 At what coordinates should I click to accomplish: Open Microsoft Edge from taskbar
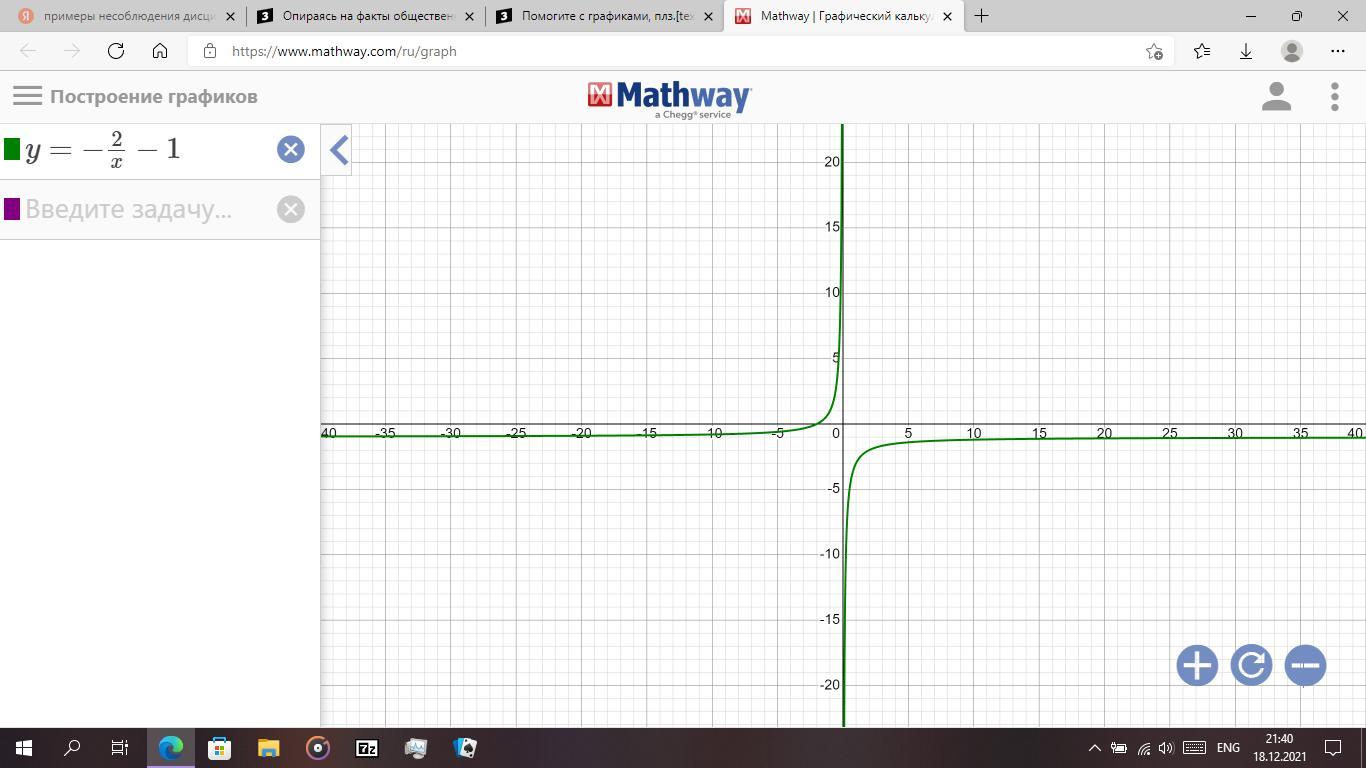coord(171,747)
